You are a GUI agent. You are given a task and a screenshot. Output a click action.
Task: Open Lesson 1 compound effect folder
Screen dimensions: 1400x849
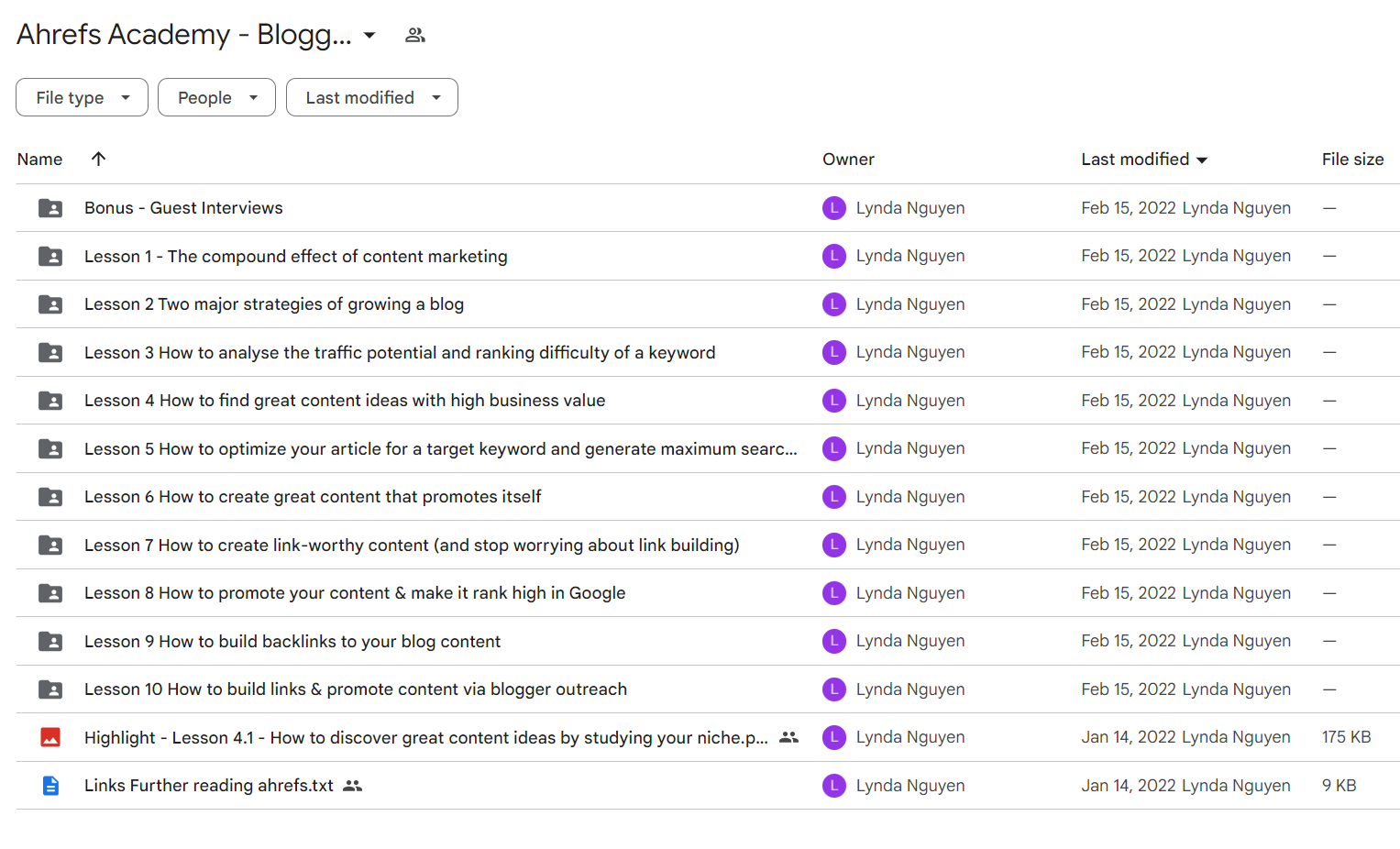(x=295, y=257)
